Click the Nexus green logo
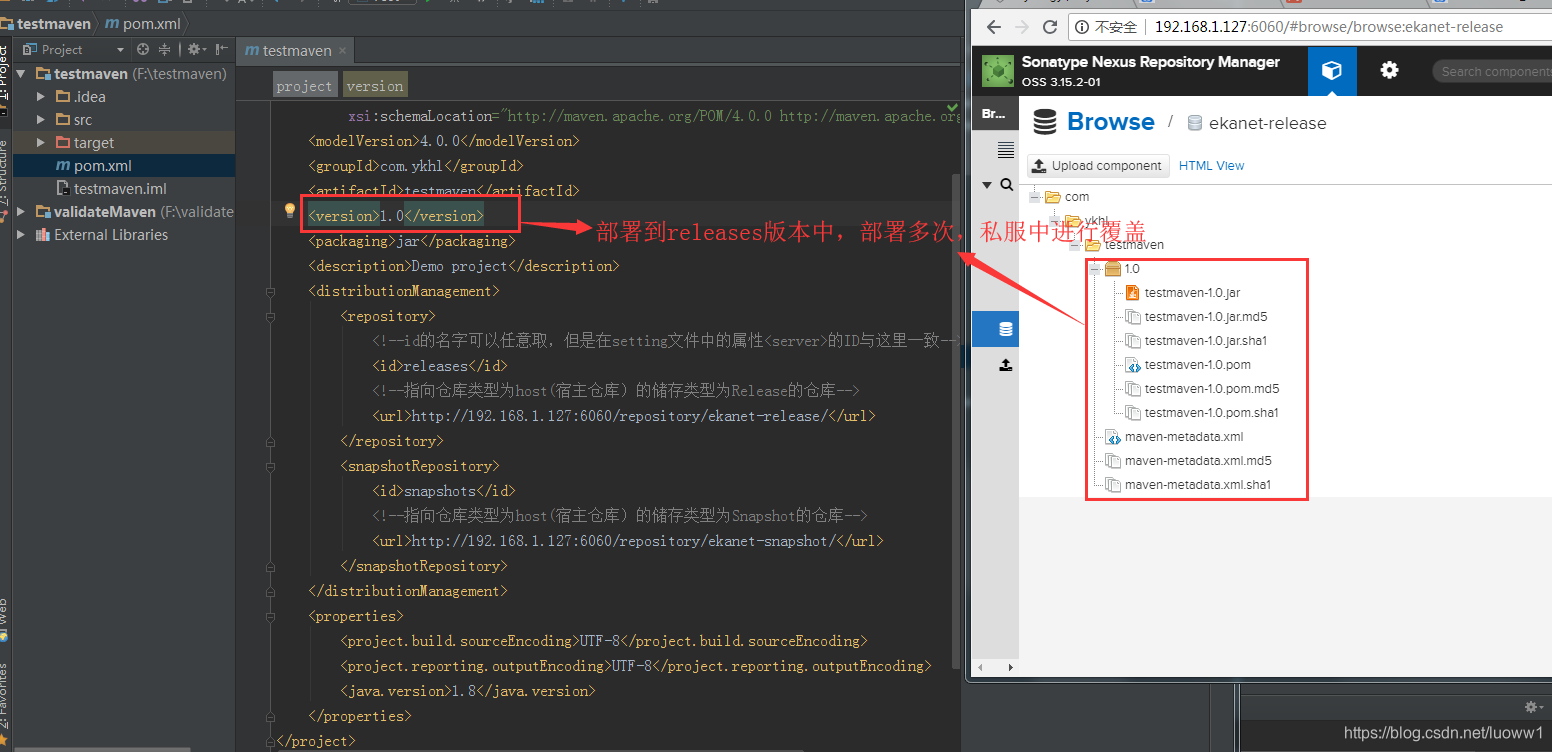The width and height of the screenshot is (1552, 752). pos(997,71)
